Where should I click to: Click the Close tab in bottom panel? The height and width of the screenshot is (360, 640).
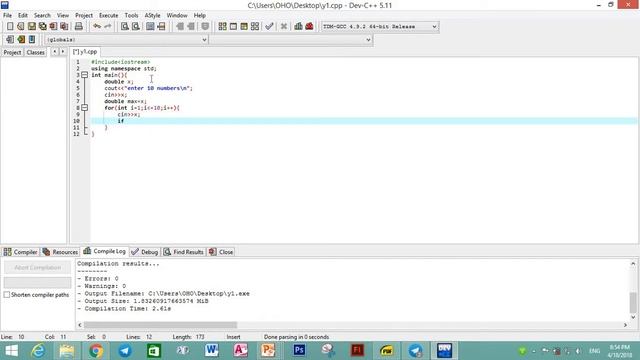click(x=221, y=252)
